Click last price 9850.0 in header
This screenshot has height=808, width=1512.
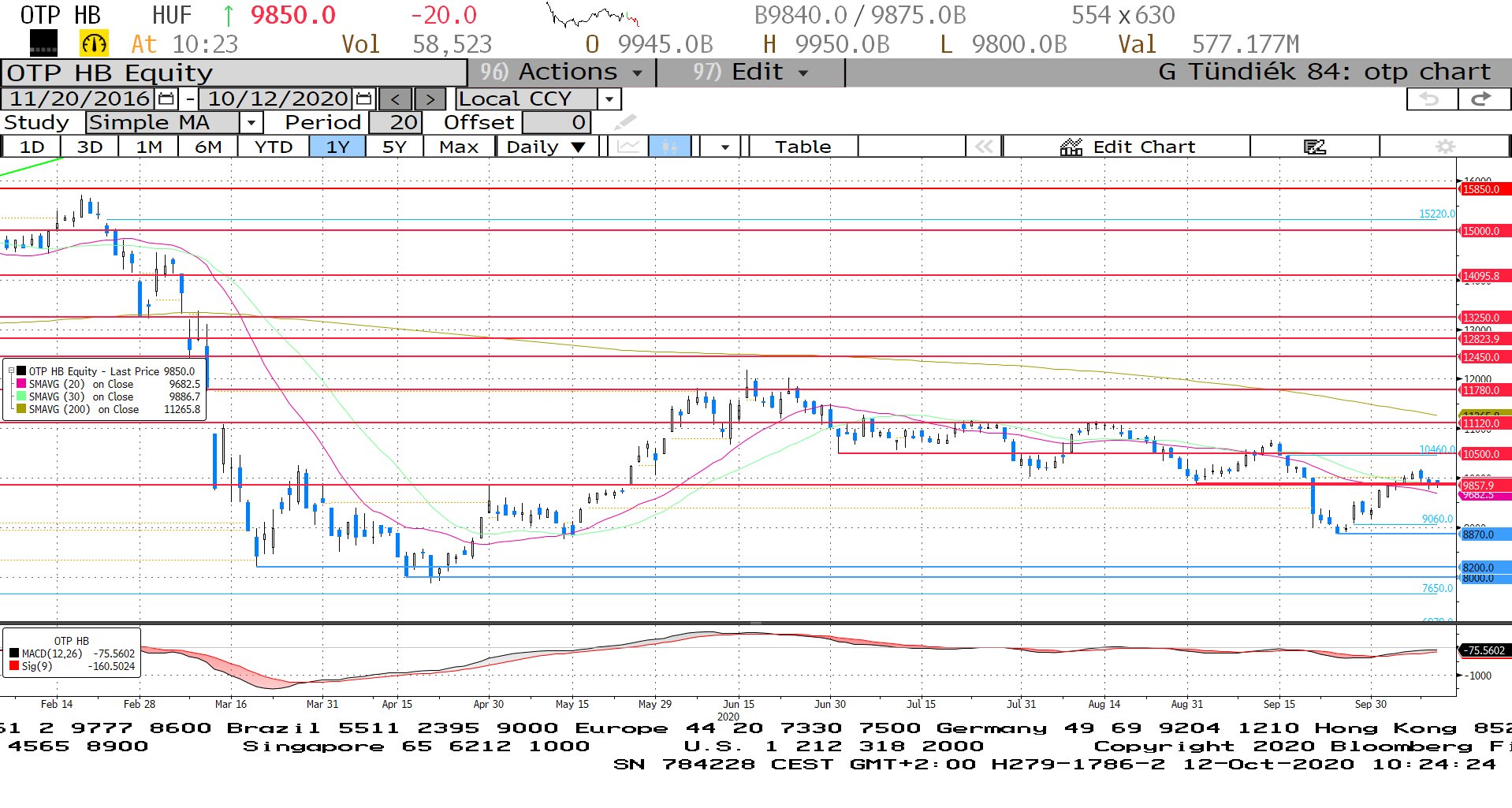(293, 15)
